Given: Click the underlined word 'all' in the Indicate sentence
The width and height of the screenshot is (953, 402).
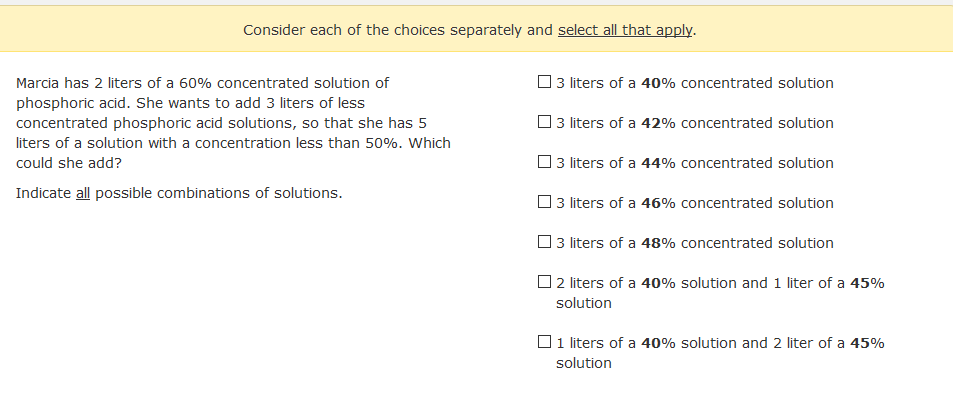Looking at the screenshot, I should coord(83,193).
